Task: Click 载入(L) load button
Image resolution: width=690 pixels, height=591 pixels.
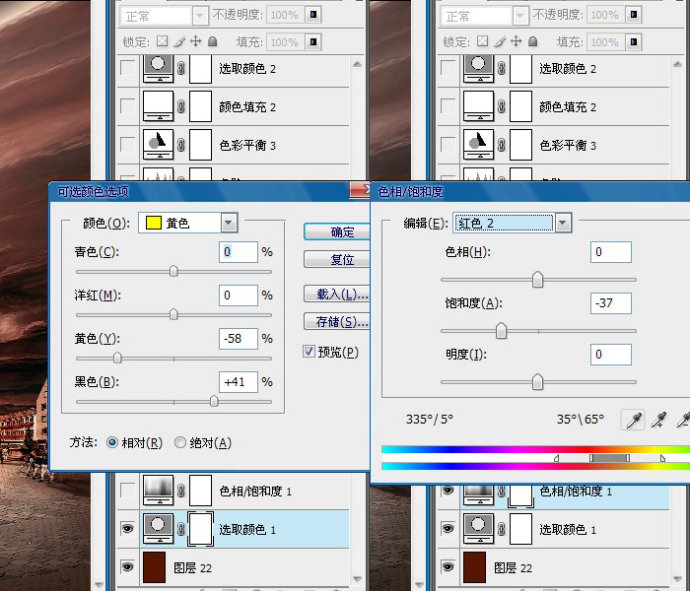Action: tap(337, 294)
